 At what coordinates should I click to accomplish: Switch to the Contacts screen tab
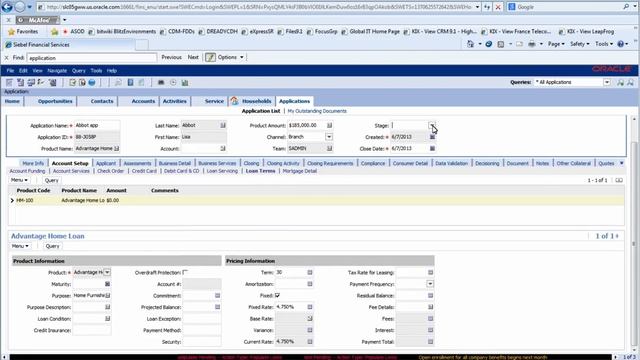click(x=102, y=101)
